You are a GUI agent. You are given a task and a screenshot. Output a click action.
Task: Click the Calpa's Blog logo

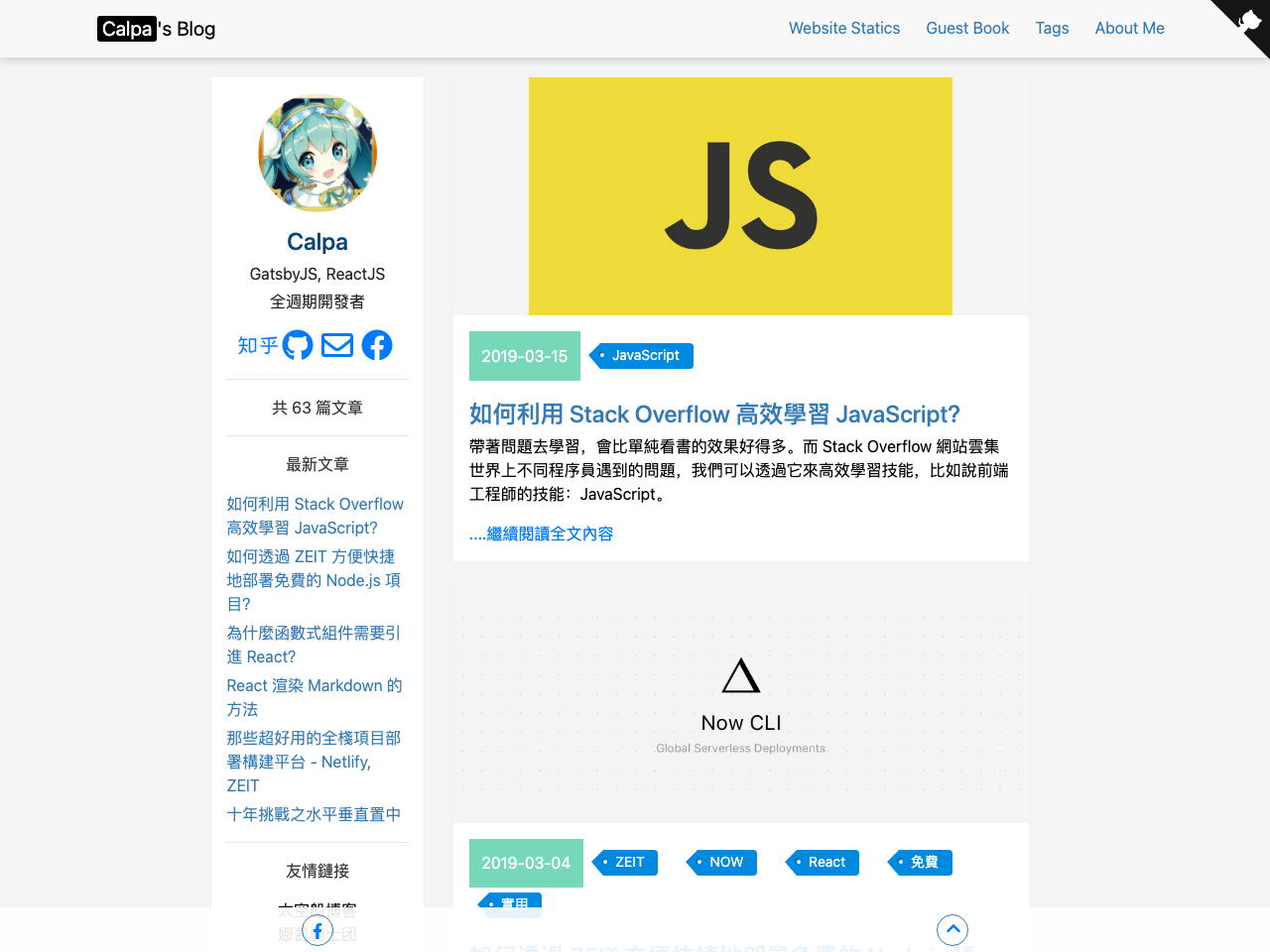click(x=156, y=29)
